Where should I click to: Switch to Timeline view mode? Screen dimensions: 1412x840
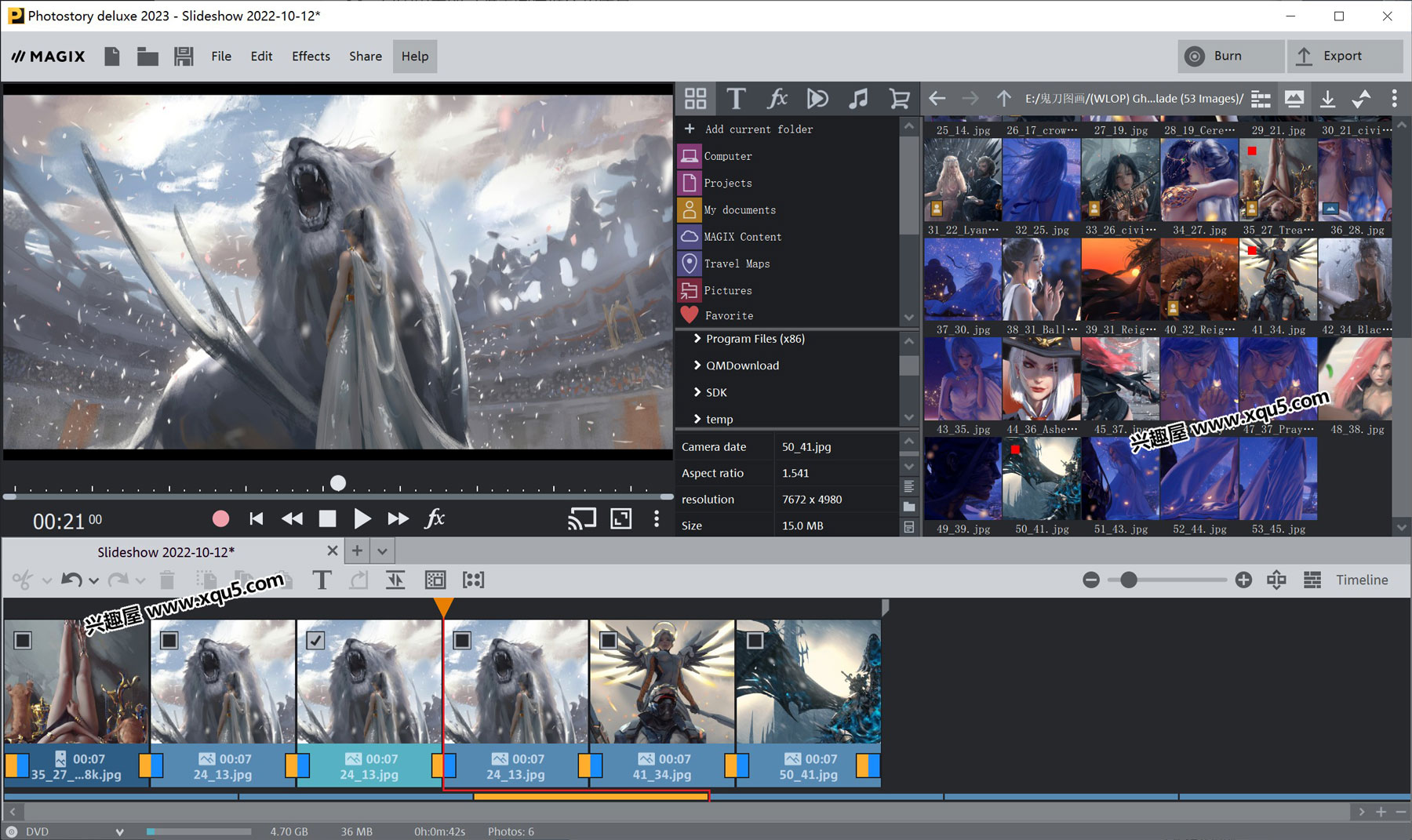(1362, 580)
